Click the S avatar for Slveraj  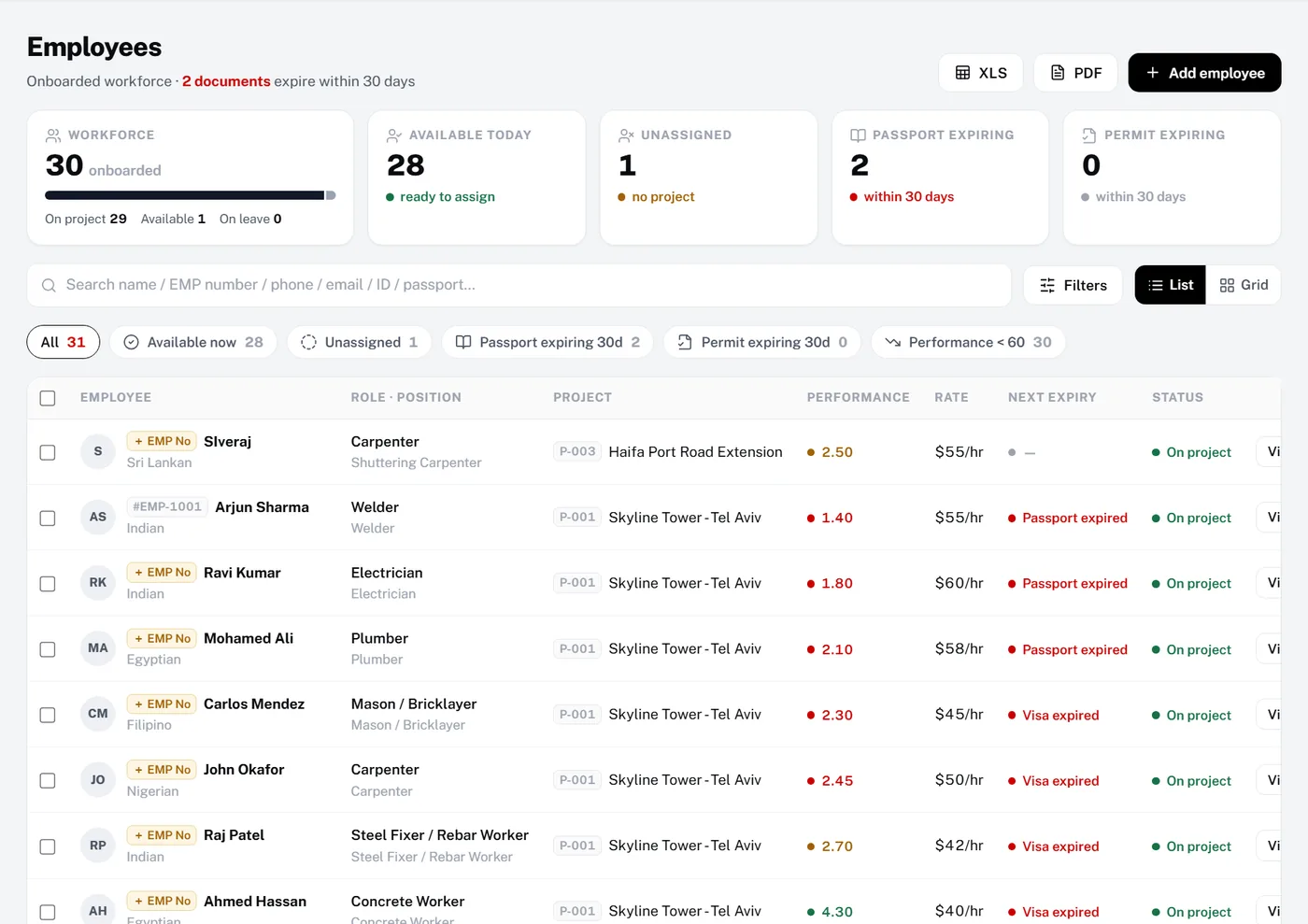[x=98, y=451]
